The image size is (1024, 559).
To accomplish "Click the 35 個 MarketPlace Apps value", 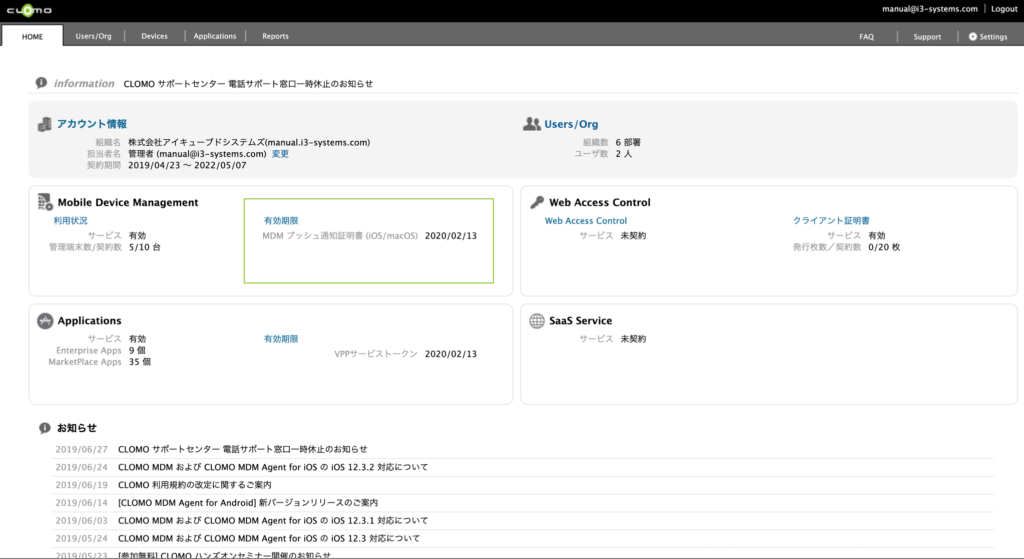I will tap(140, 362).
